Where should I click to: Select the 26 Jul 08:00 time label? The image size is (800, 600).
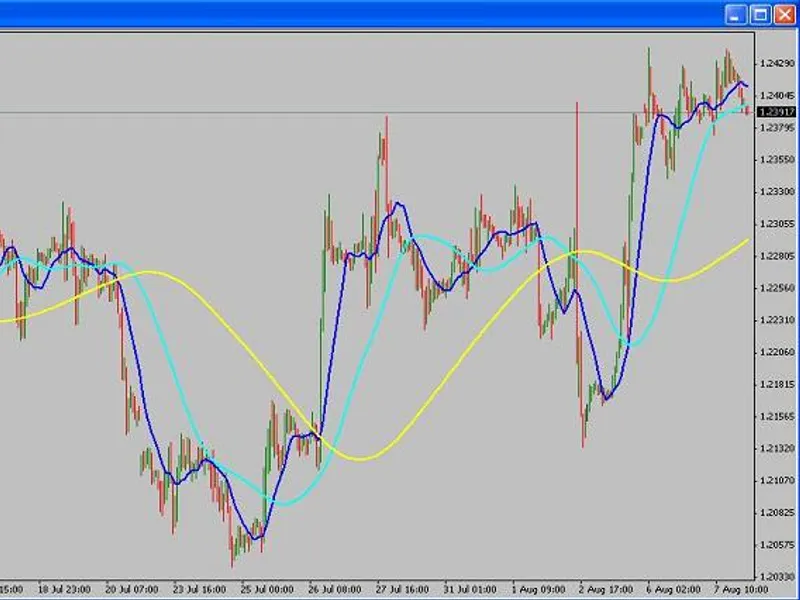click(x=335, y=589)
